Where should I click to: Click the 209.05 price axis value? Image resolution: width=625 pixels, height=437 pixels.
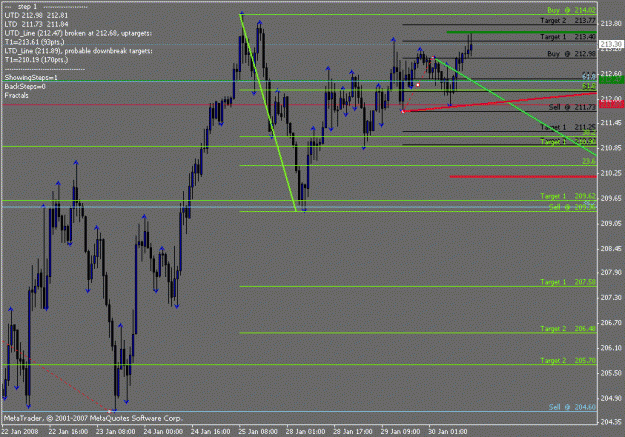(611, 223)
